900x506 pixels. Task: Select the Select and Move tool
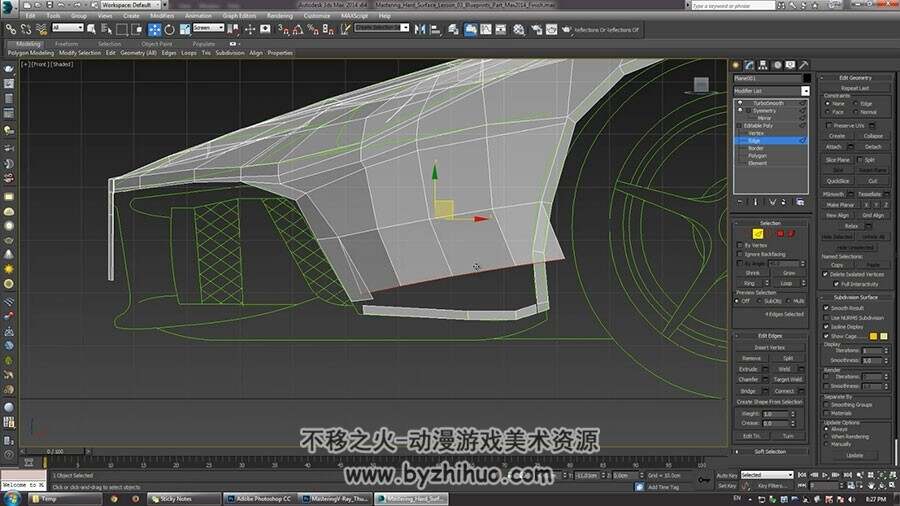(x=154, y=29)
